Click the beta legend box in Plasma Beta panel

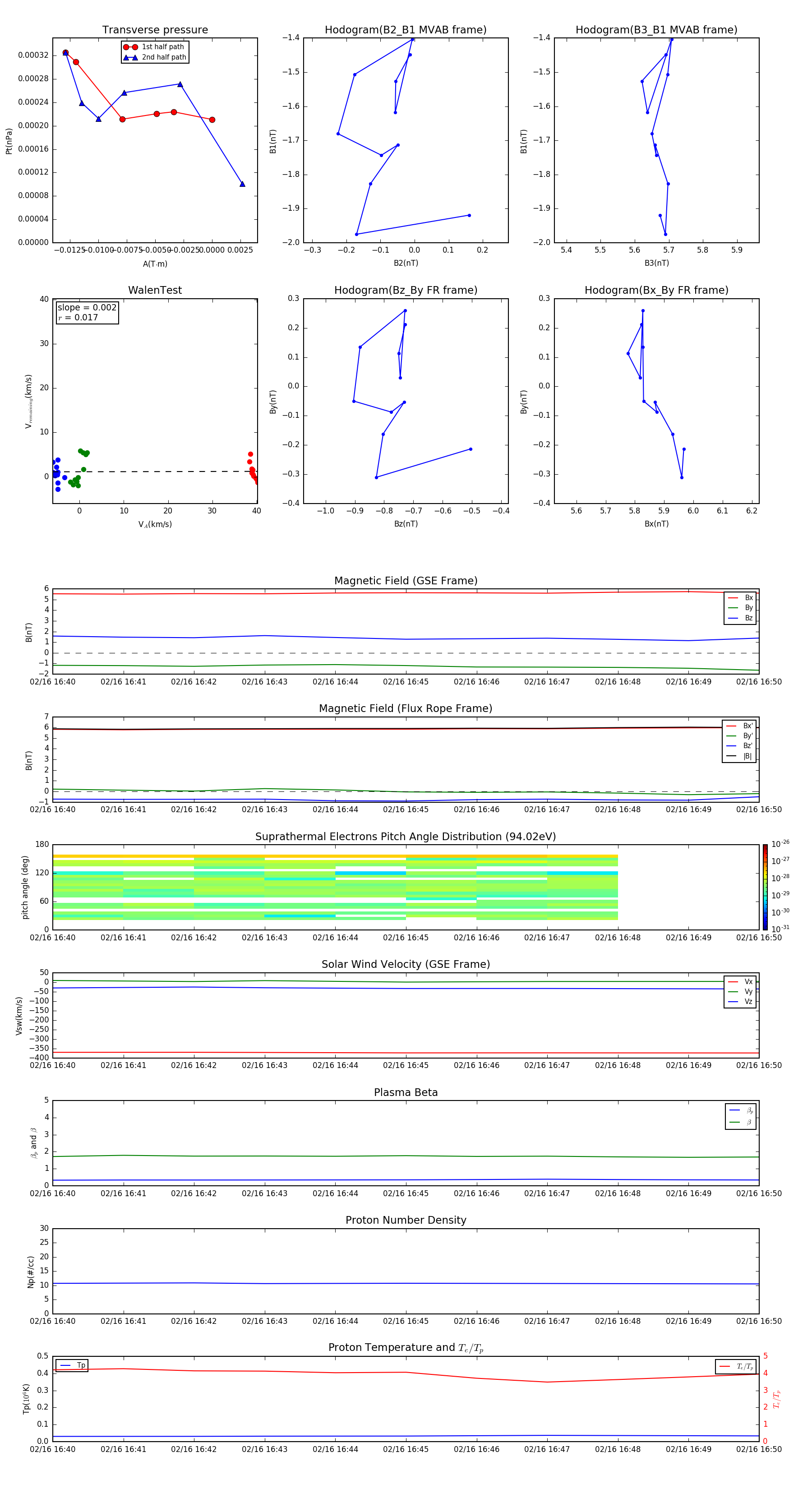pyautogui.click(x=740, y=1117)
